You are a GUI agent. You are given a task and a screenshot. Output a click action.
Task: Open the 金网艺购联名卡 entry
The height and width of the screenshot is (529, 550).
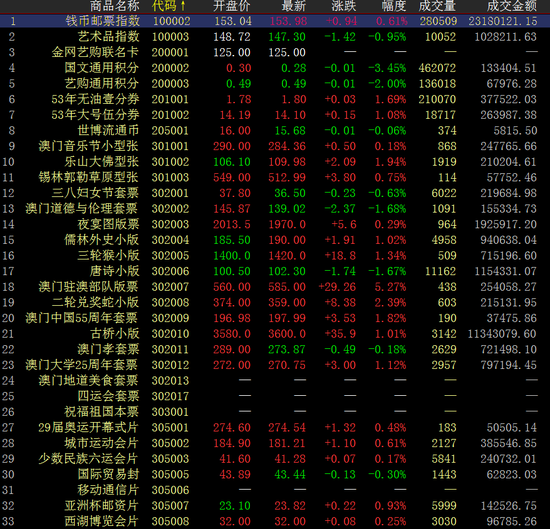pos(275,52)
